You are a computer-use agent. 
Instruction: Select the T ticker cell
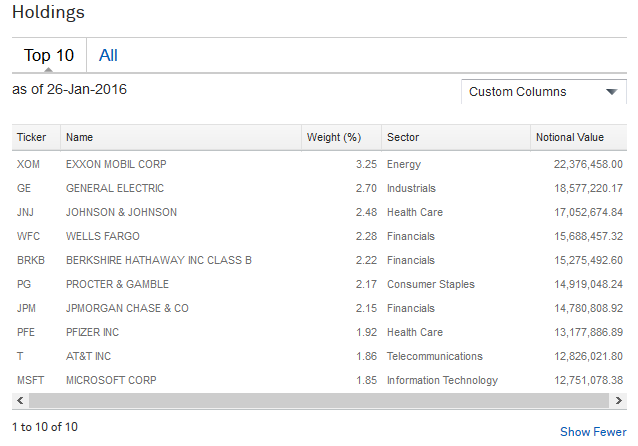coord(20,356)
